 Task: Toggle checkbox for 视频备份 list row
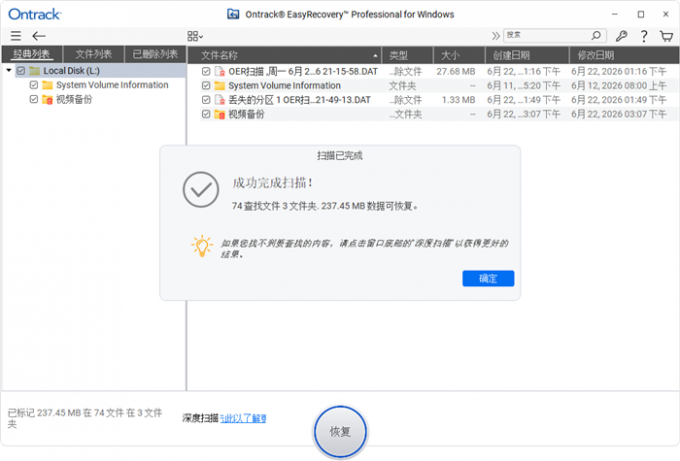click(206, 114)
